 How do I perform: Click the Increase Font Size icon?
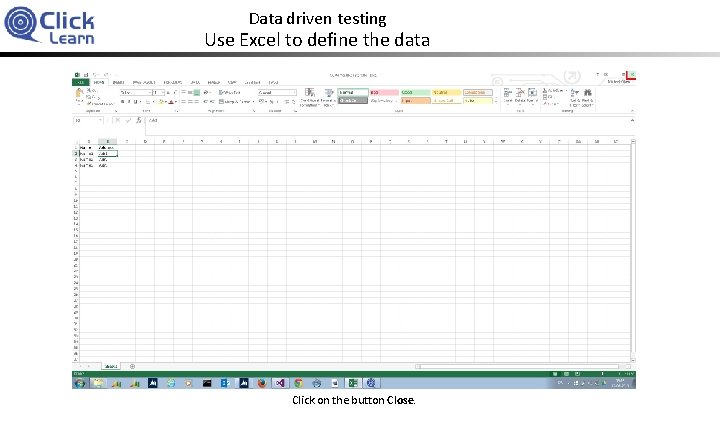click(x=168, y=93)
